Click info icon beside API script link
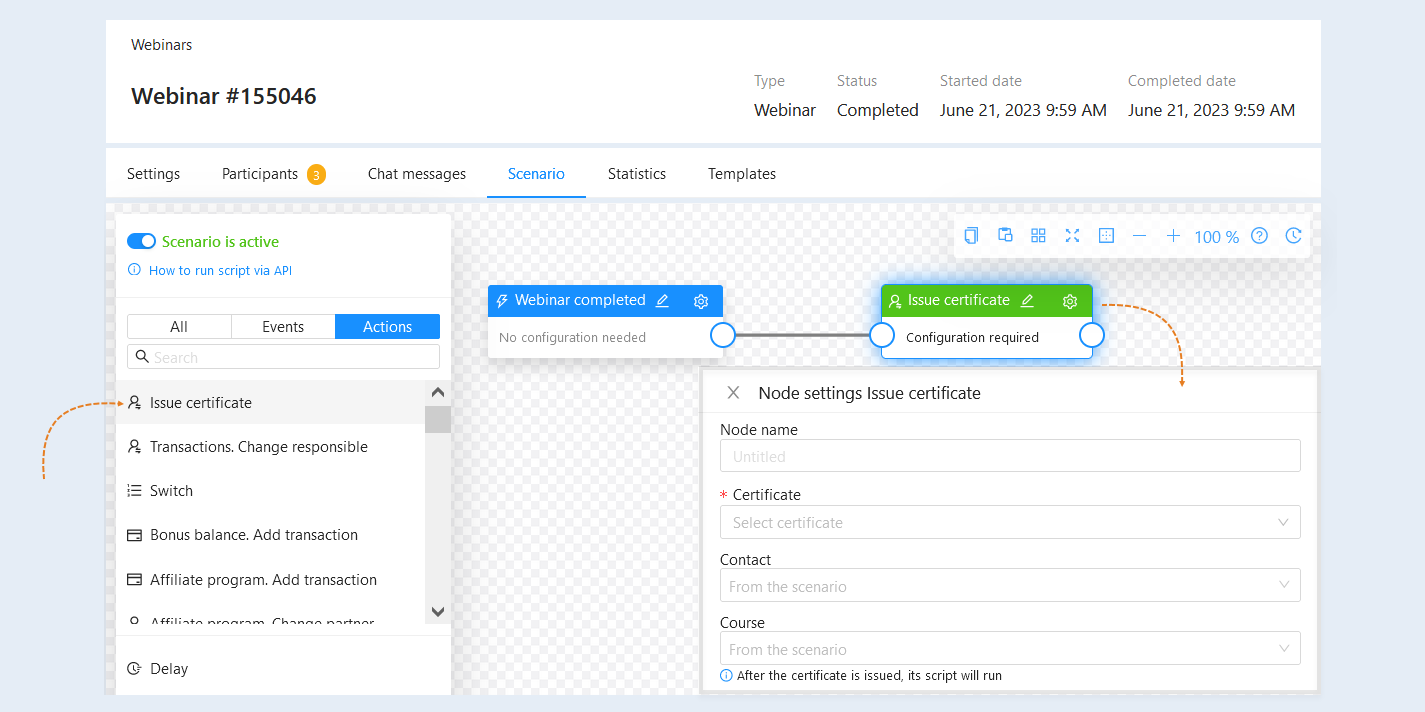Screen dimensions: 1425x712 pos(134,270)
